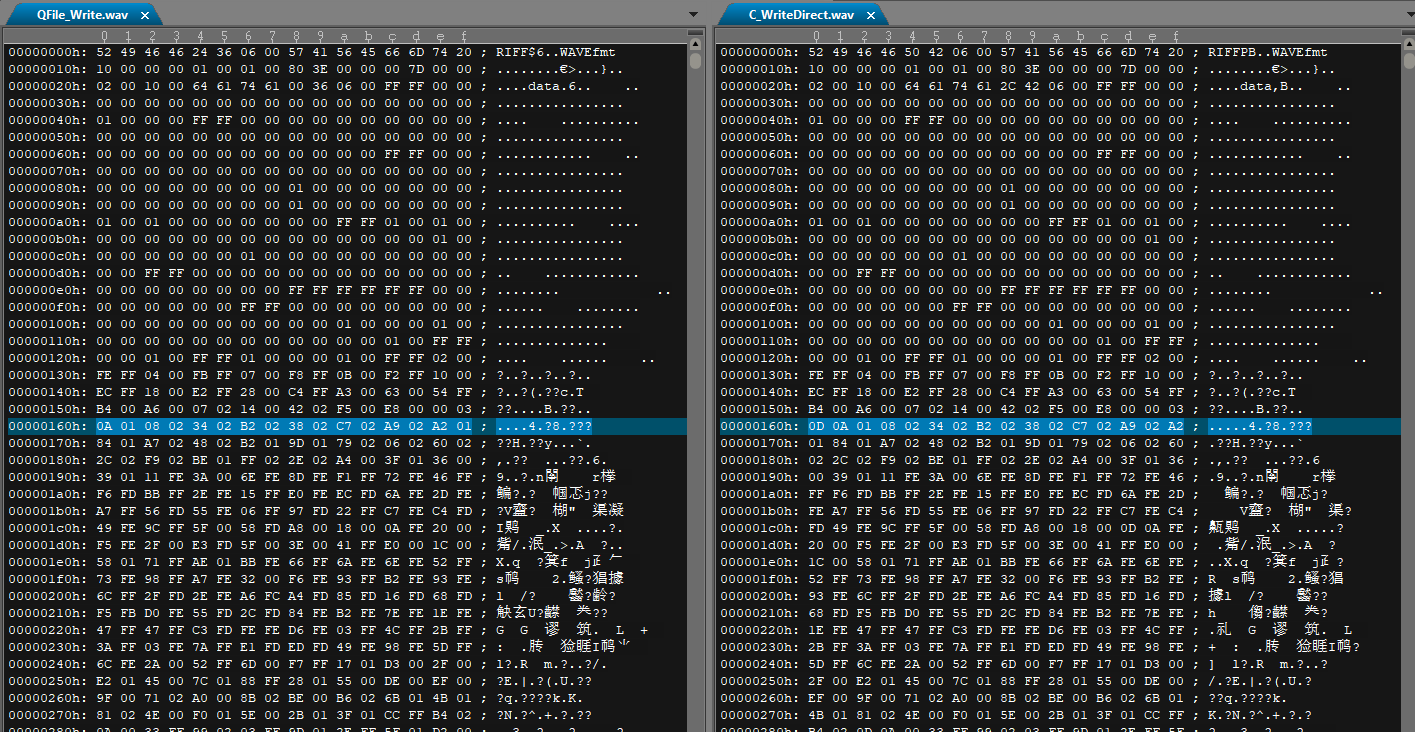Screen dimensions: 1415x732
Task: Click ASCII text 'RIFF$6..WAVEfmt' in left pane
Action: click(x=555, y=52)
